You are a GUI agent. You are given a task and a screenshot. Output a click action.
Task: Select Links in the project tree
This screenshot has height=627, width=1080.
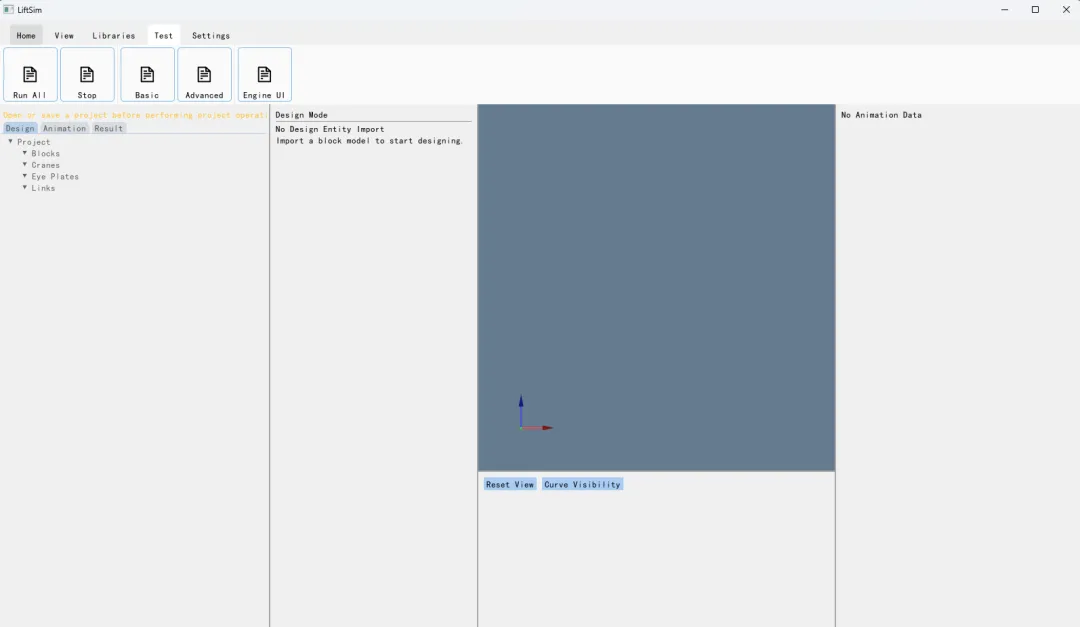pos(43,188)
